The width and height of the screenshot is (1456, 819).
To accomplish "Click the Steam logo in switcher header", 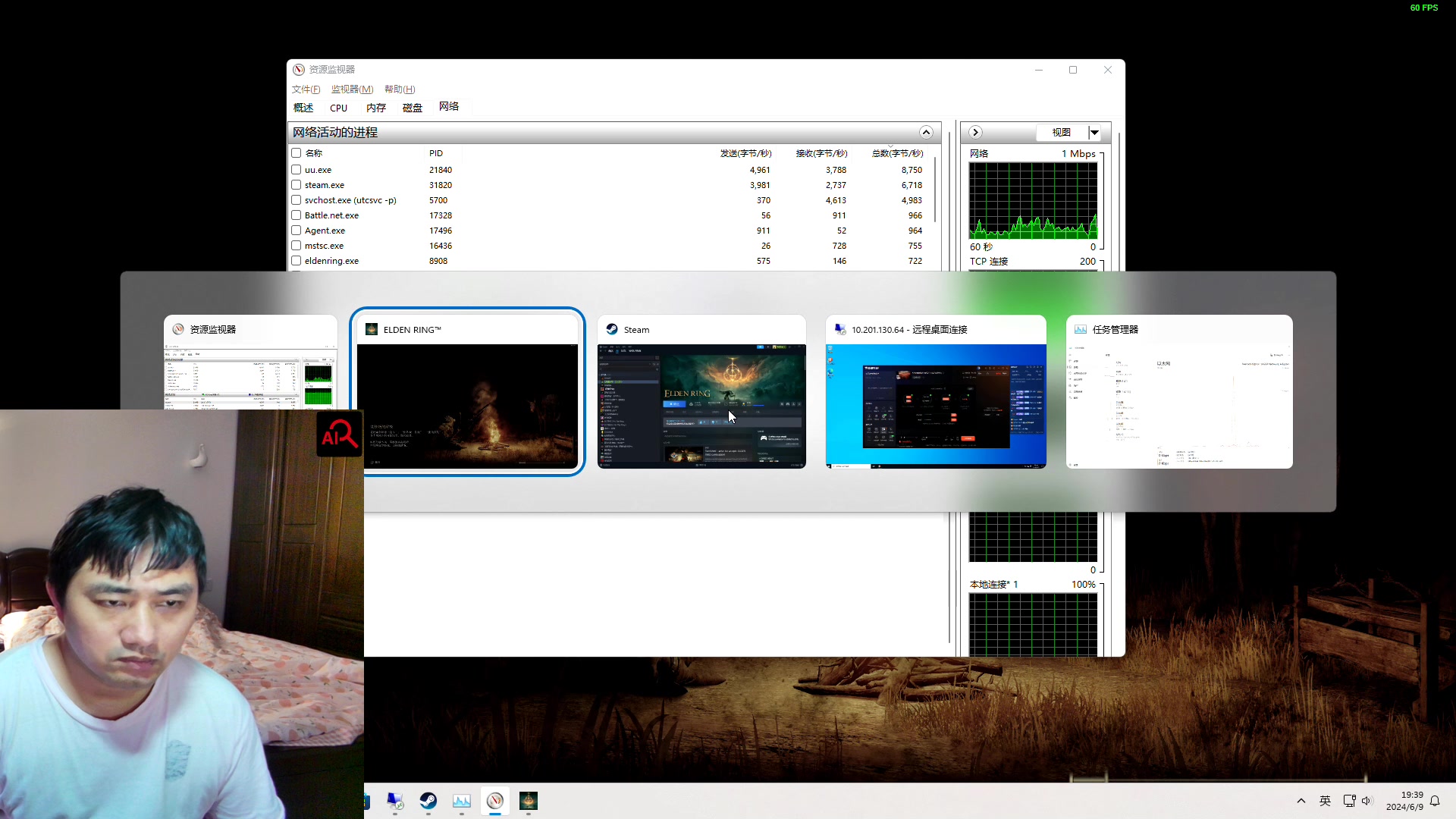I will 612,329.
